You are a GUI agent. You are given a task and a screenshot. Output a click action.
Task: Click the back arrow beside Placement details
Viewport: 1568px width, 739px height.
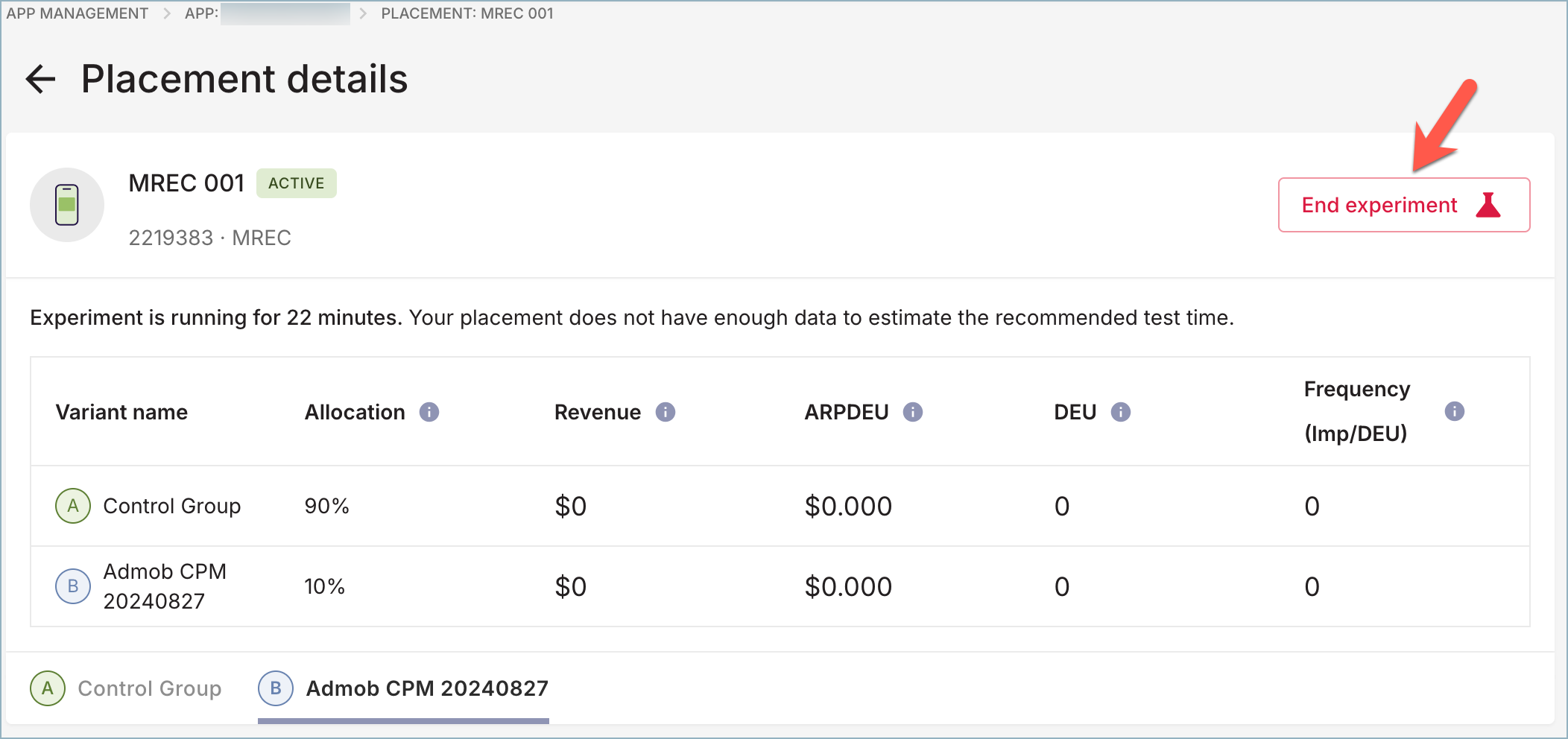pyautogui.click(x=41, y=79)
